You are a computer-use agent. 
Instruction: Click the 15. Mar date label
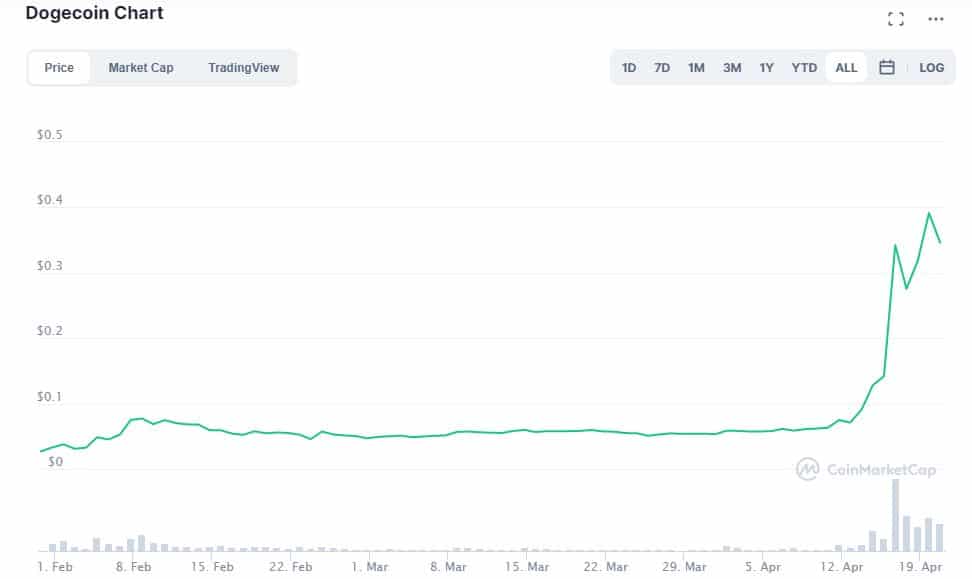pyautogui.click(x=527, y=567)
